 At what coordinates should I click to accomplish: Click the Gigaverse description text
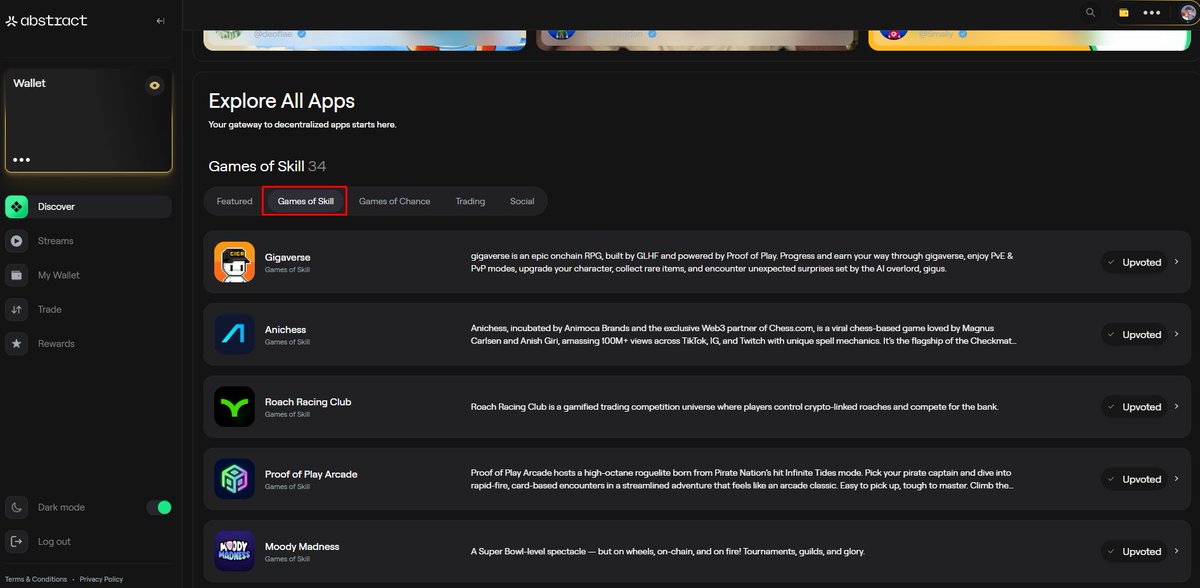tap(742, 262)
